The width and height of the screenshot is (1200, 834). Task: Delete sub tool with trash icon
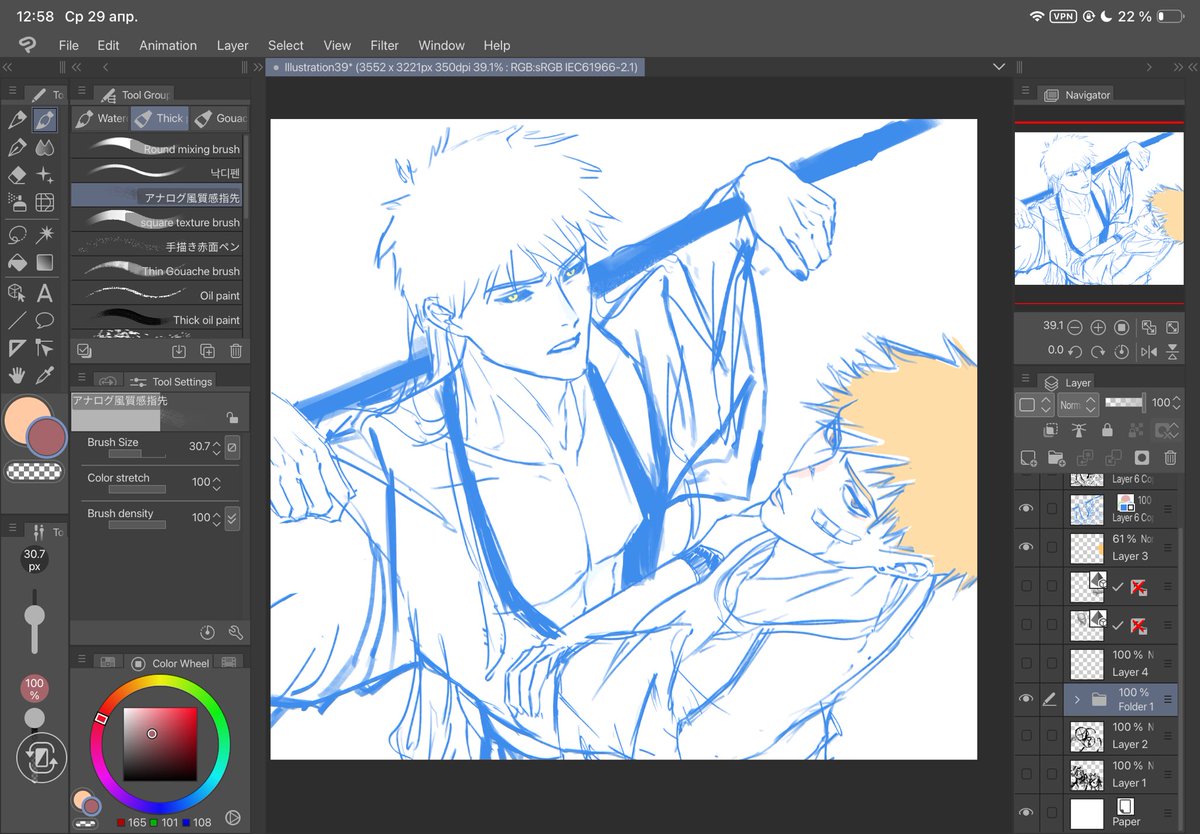[236, 351]
